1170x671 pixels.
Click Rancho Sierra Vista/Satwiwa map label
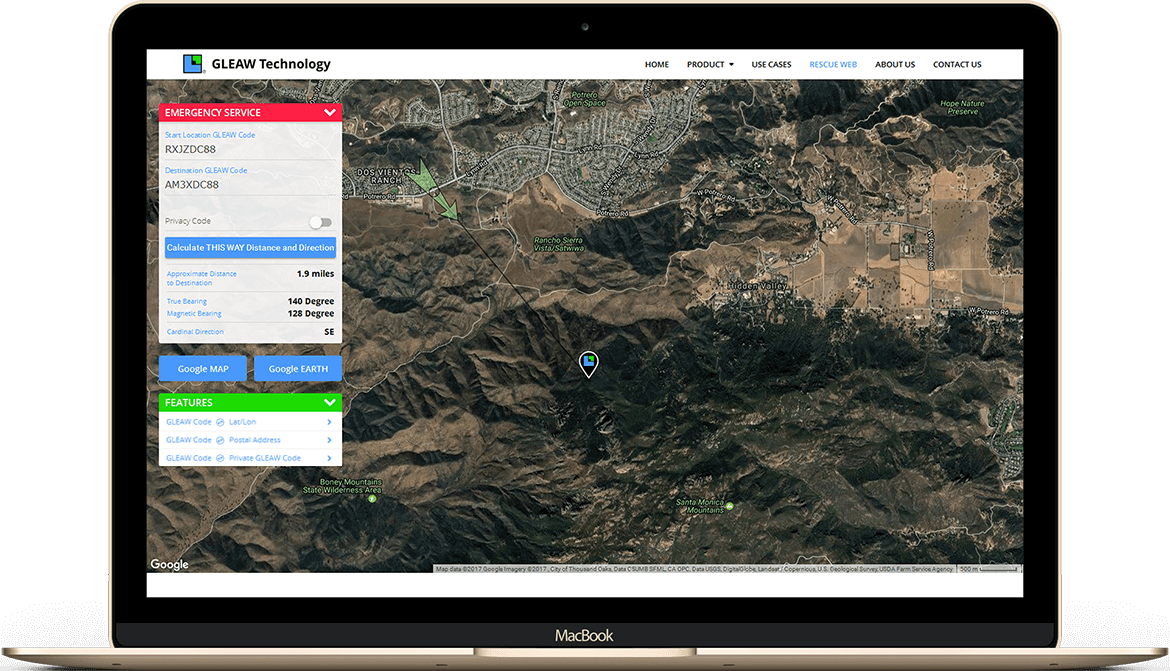(558, 244)
